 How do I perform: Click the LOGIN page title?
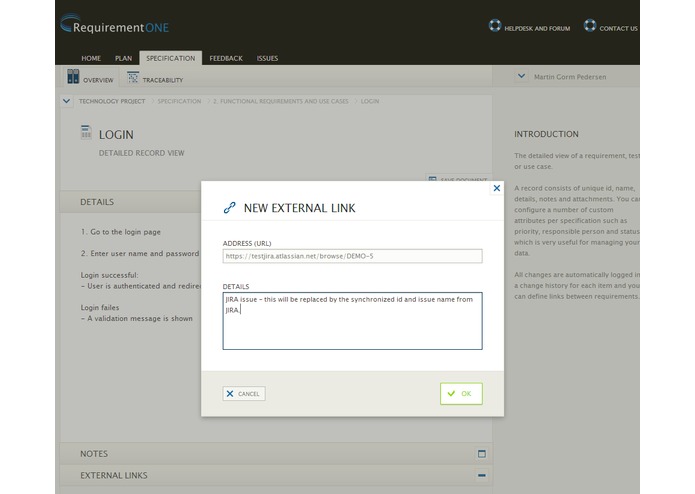tap(116, 135)
